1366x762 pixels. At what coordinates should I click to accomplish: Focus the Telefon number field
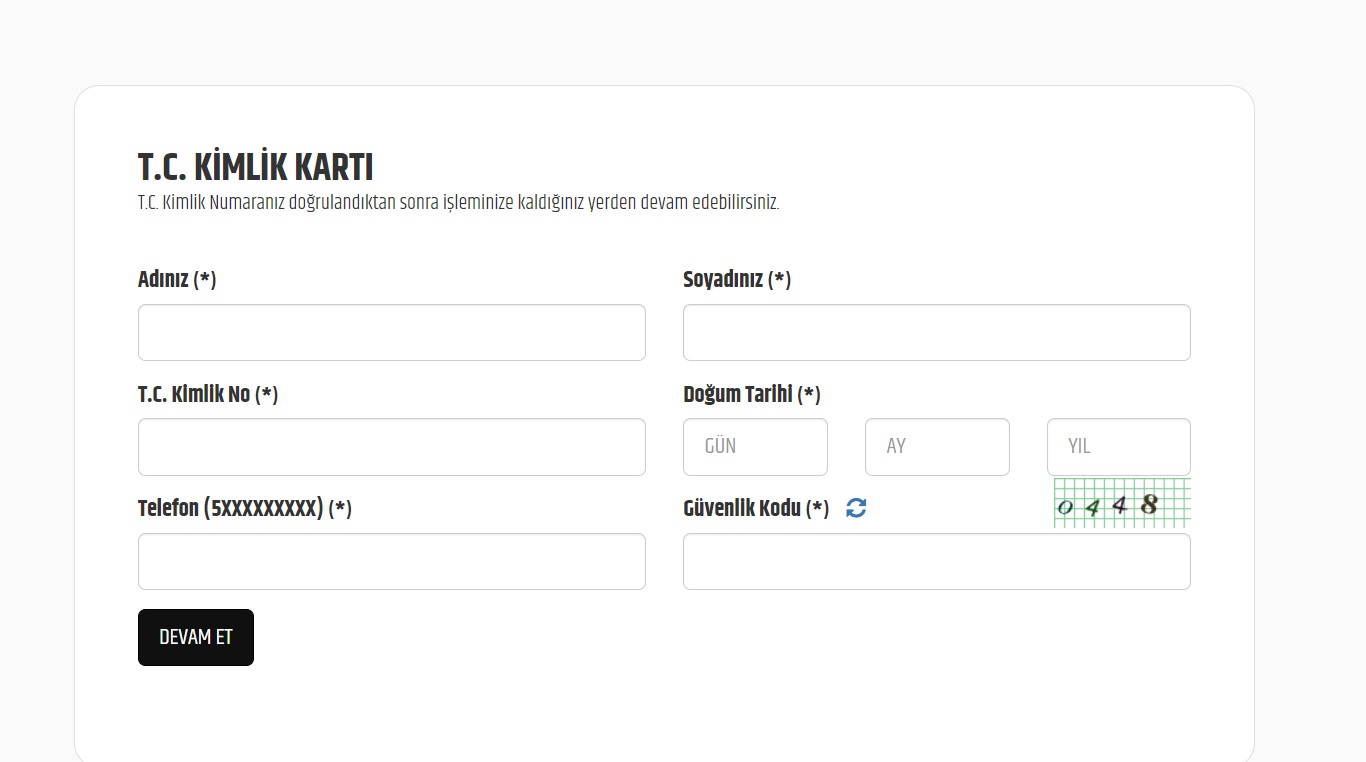click(x=392, y=562)
